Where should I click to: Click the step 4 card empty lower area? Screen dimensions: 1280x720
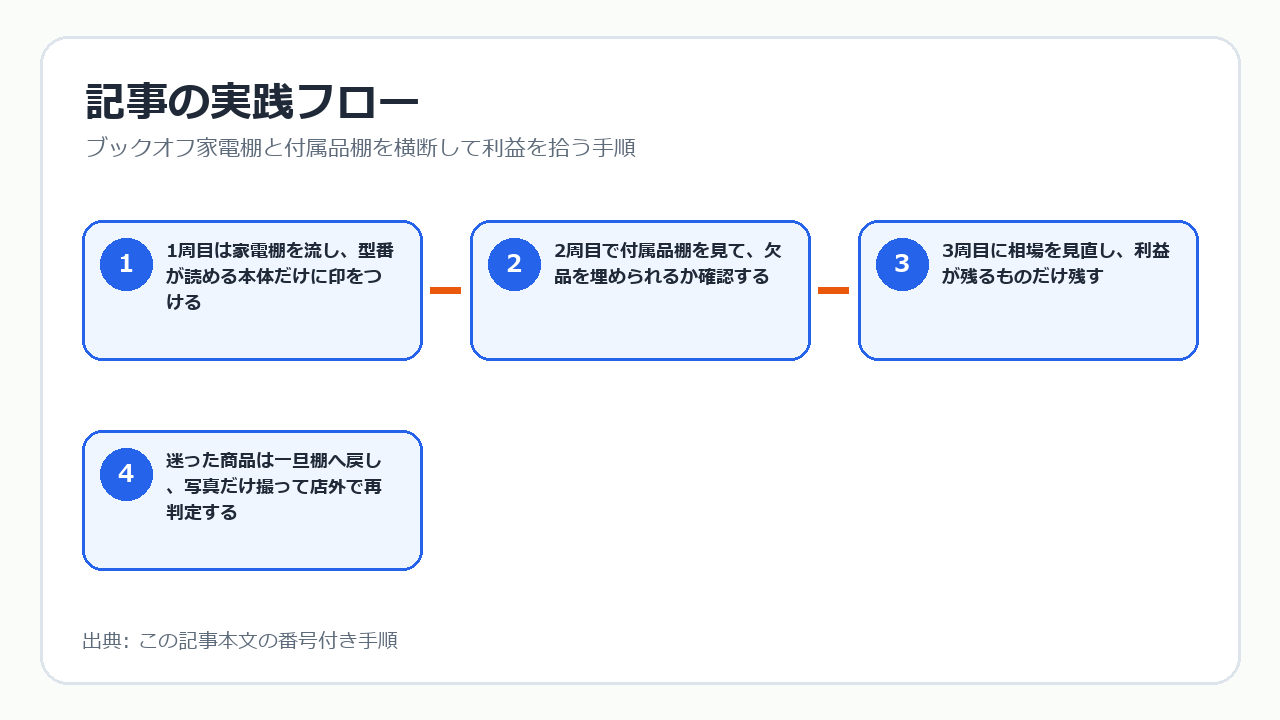click(252, 545)
